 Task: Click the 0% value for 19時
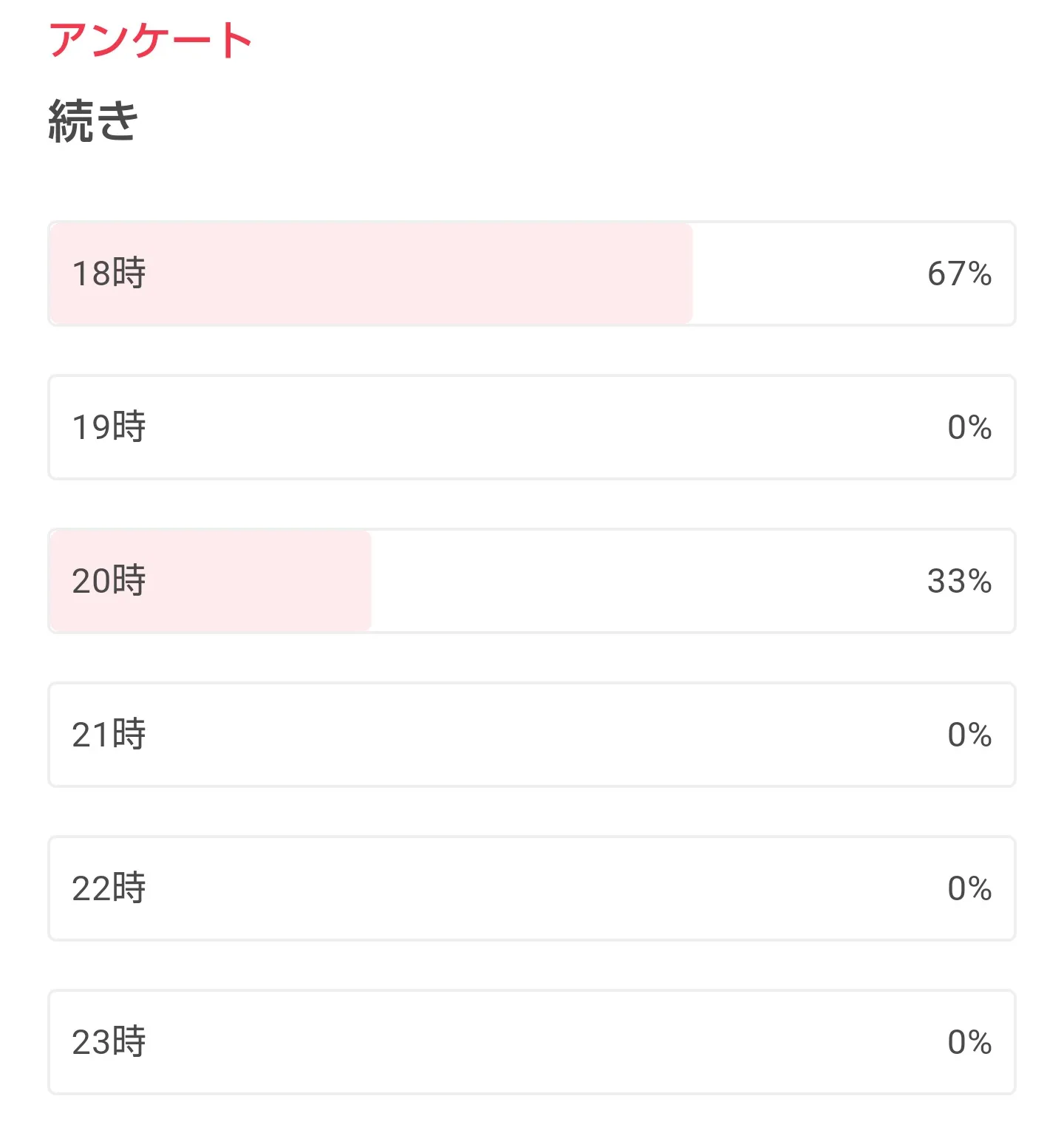coord(969,428)
